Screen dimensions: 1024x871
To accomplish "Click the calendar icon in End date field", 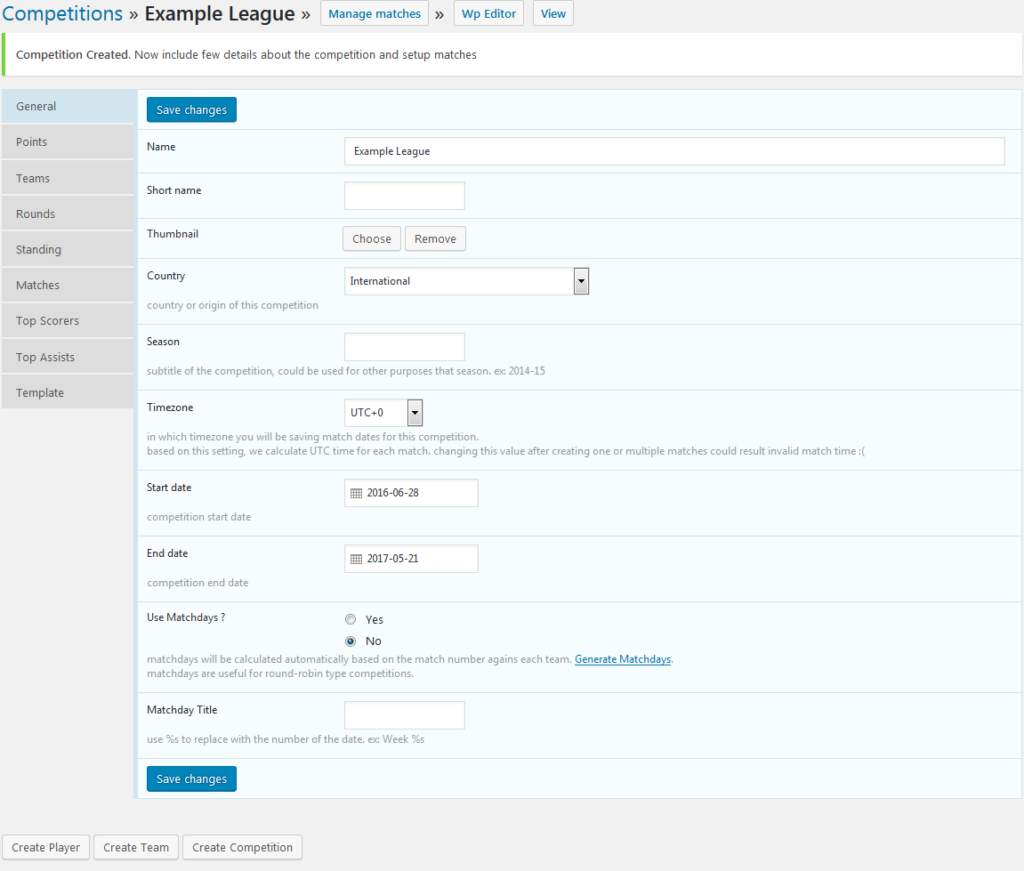I will [x=356, y=559].
